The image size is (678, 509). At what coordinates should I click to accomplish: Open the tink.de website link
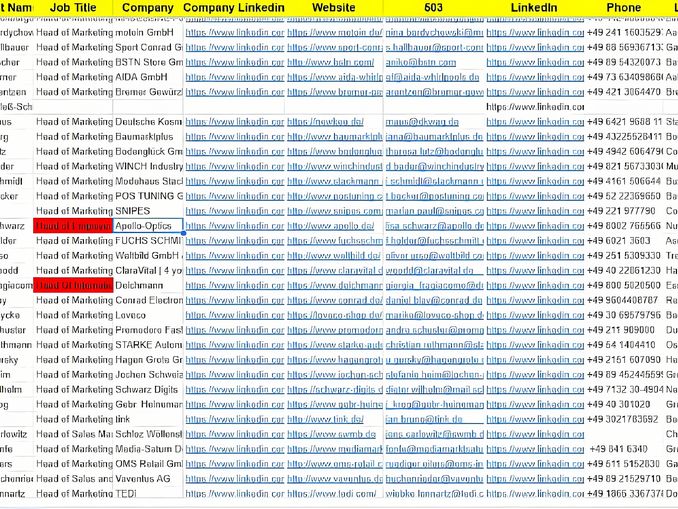(325, 419)
